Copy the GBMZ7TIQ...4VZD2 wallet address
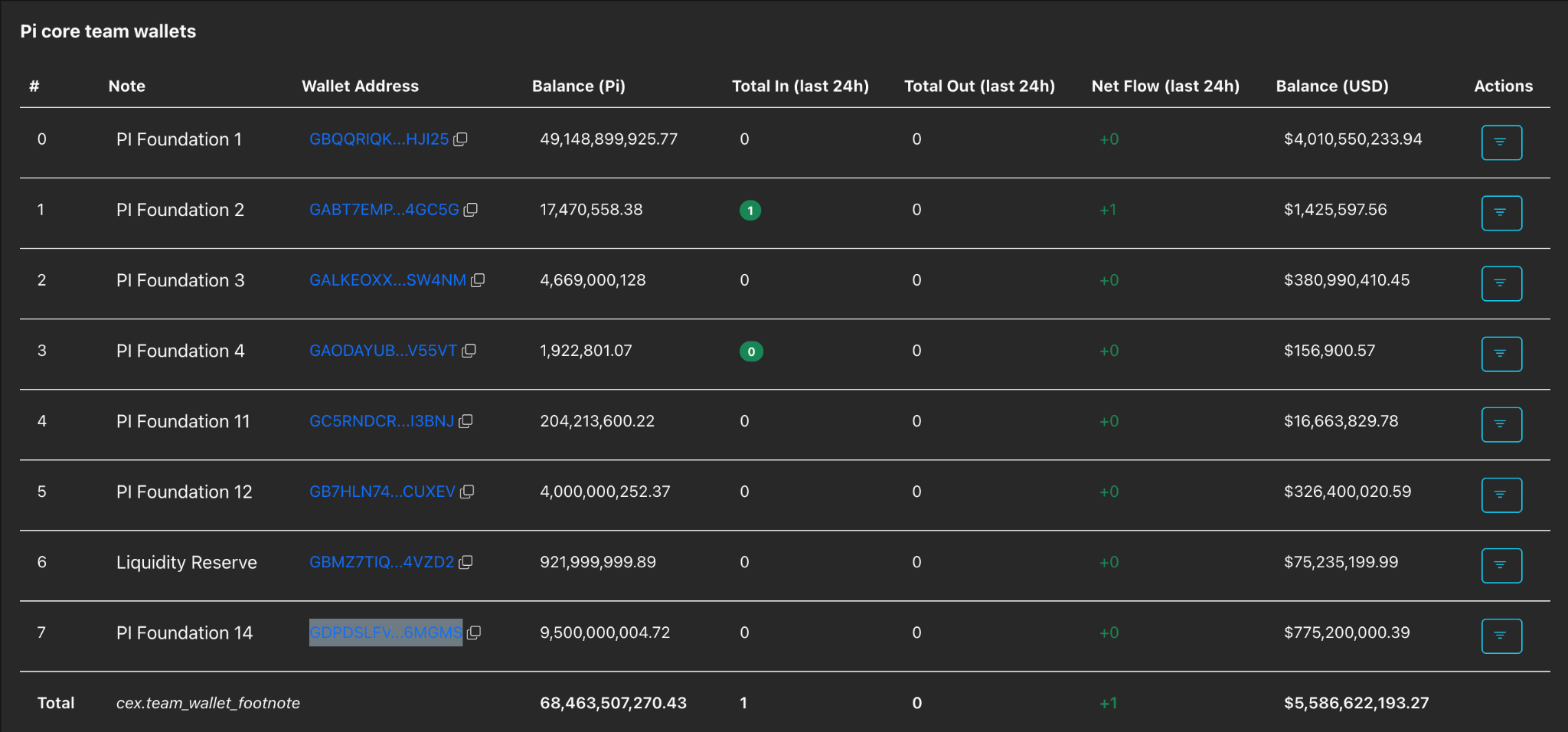The image size is (1568, 732). tap(465, 562)
